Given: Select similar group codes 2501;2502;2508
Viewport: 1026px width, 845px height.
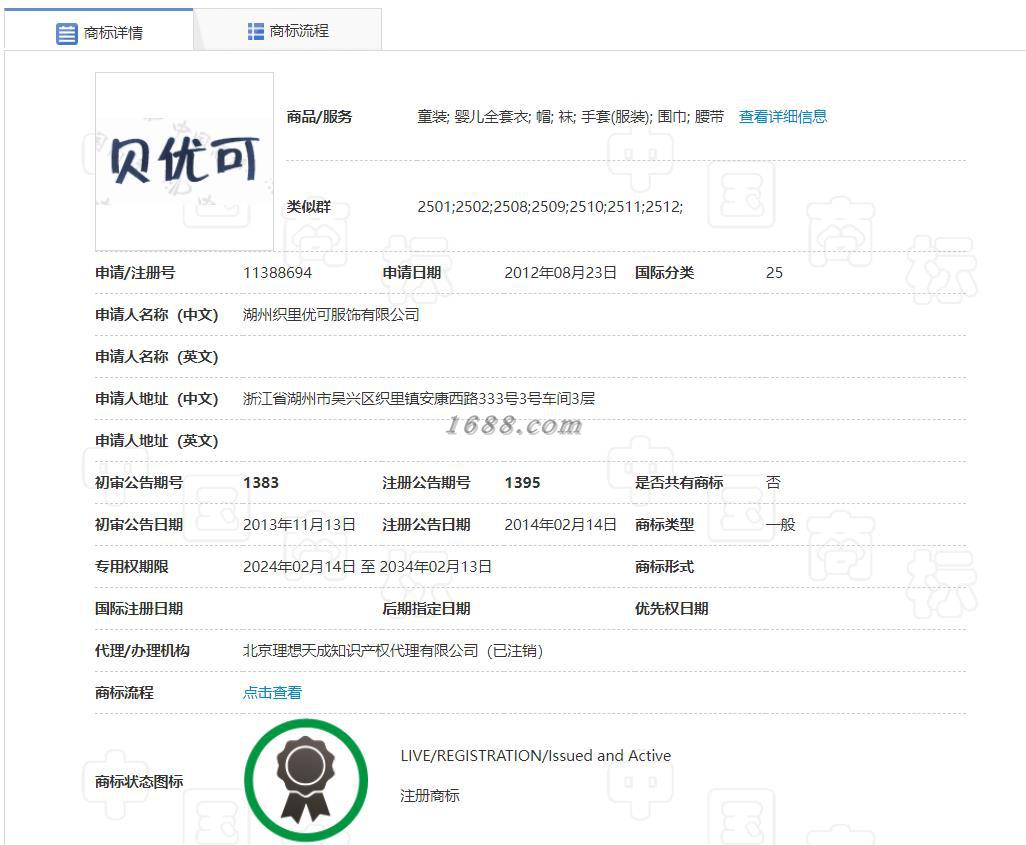Looking at the screenshot, I should click(474, 207).
